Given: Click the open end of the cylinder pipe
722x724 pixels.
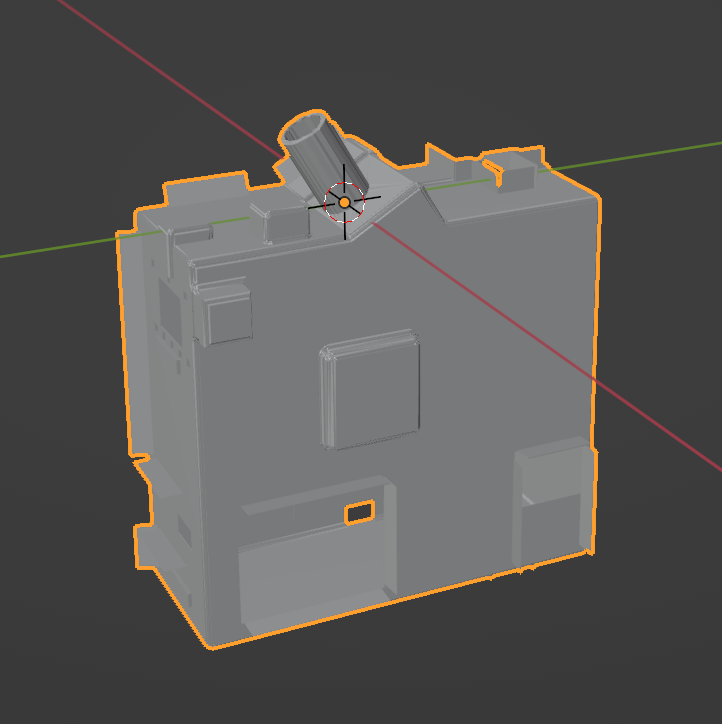Looking at the screenshot, I should (x=304, y=129).
